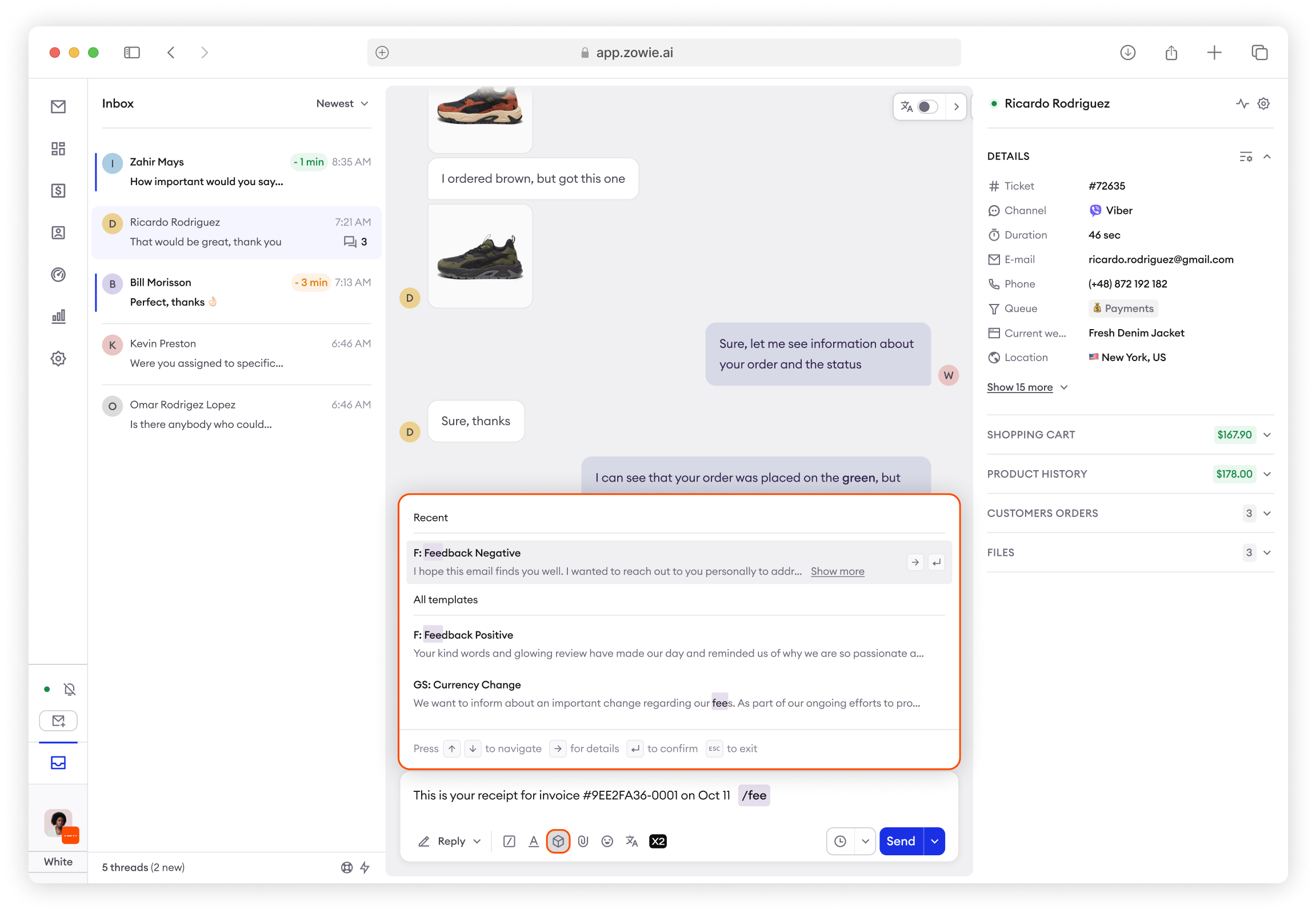Click the text formatting icon
The width and height of the screenshot is (1316, 913).
point(533,841)
